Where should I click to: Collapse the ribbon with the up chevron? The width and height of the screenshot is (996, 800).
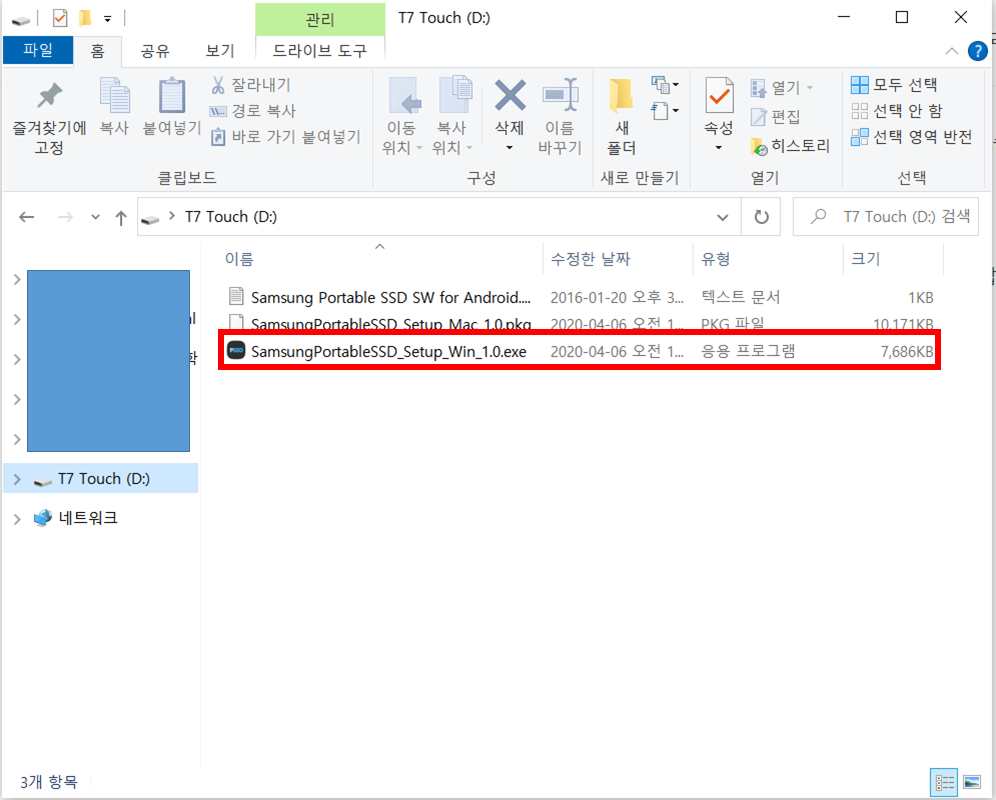[x=952, y=51]
